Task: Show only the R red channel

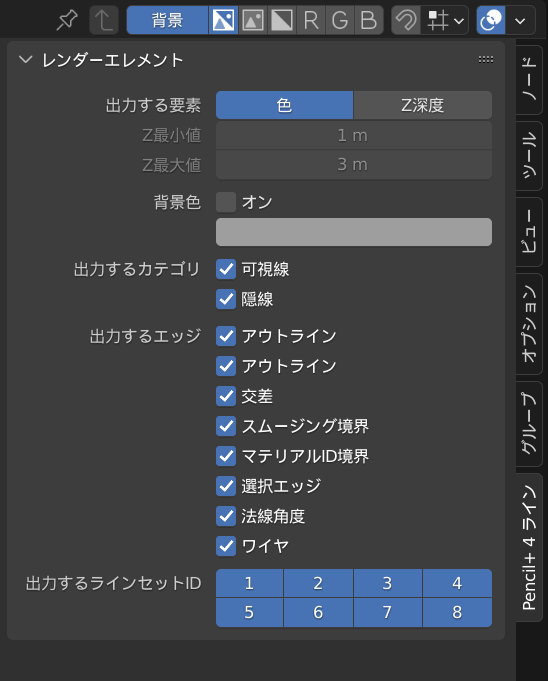Action: [311, 20]
